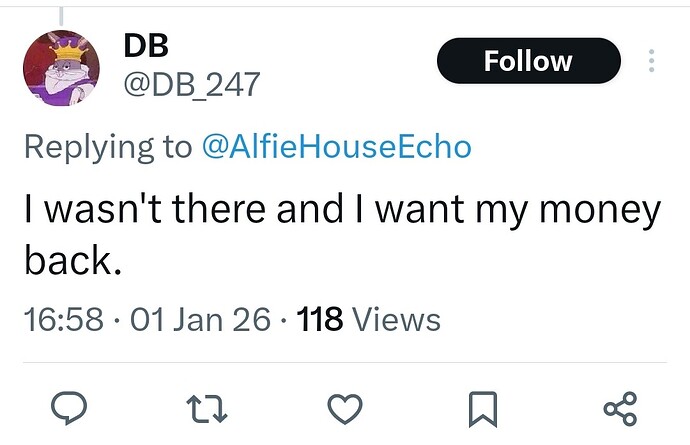Click the thread connector line above avatar
The height and width of the screenshot is (445, 690).
61,15
